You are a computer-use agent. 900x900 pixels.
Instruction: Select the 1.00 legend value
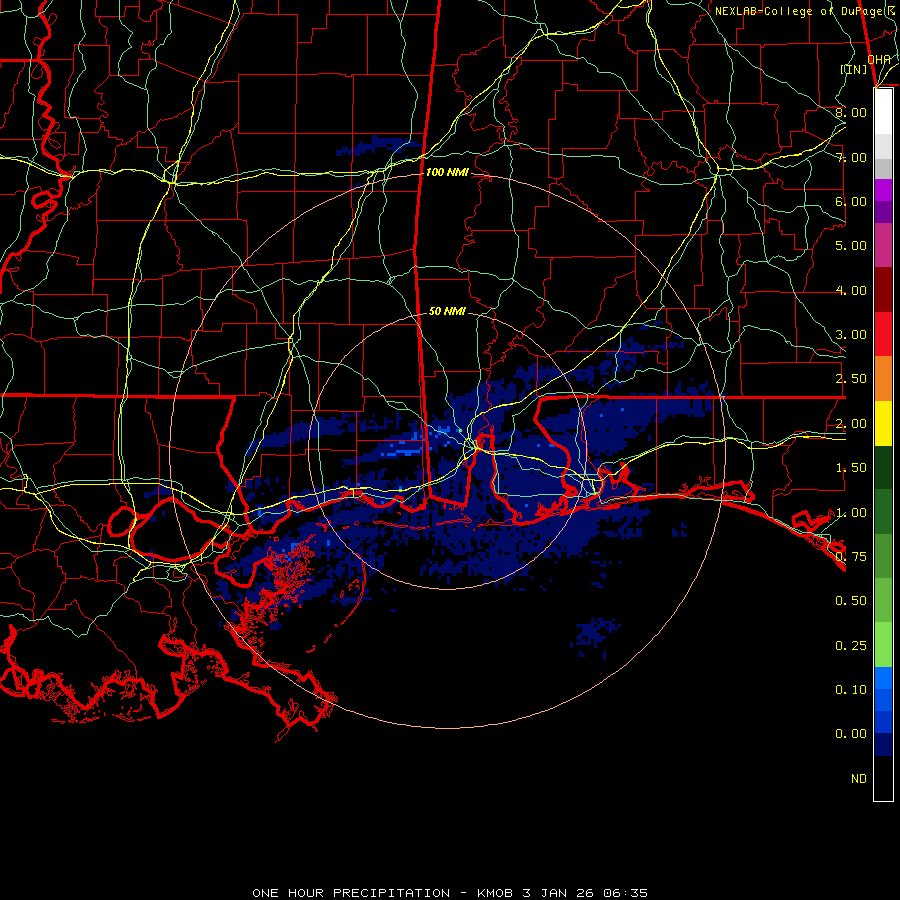click(x=851, y=513)
